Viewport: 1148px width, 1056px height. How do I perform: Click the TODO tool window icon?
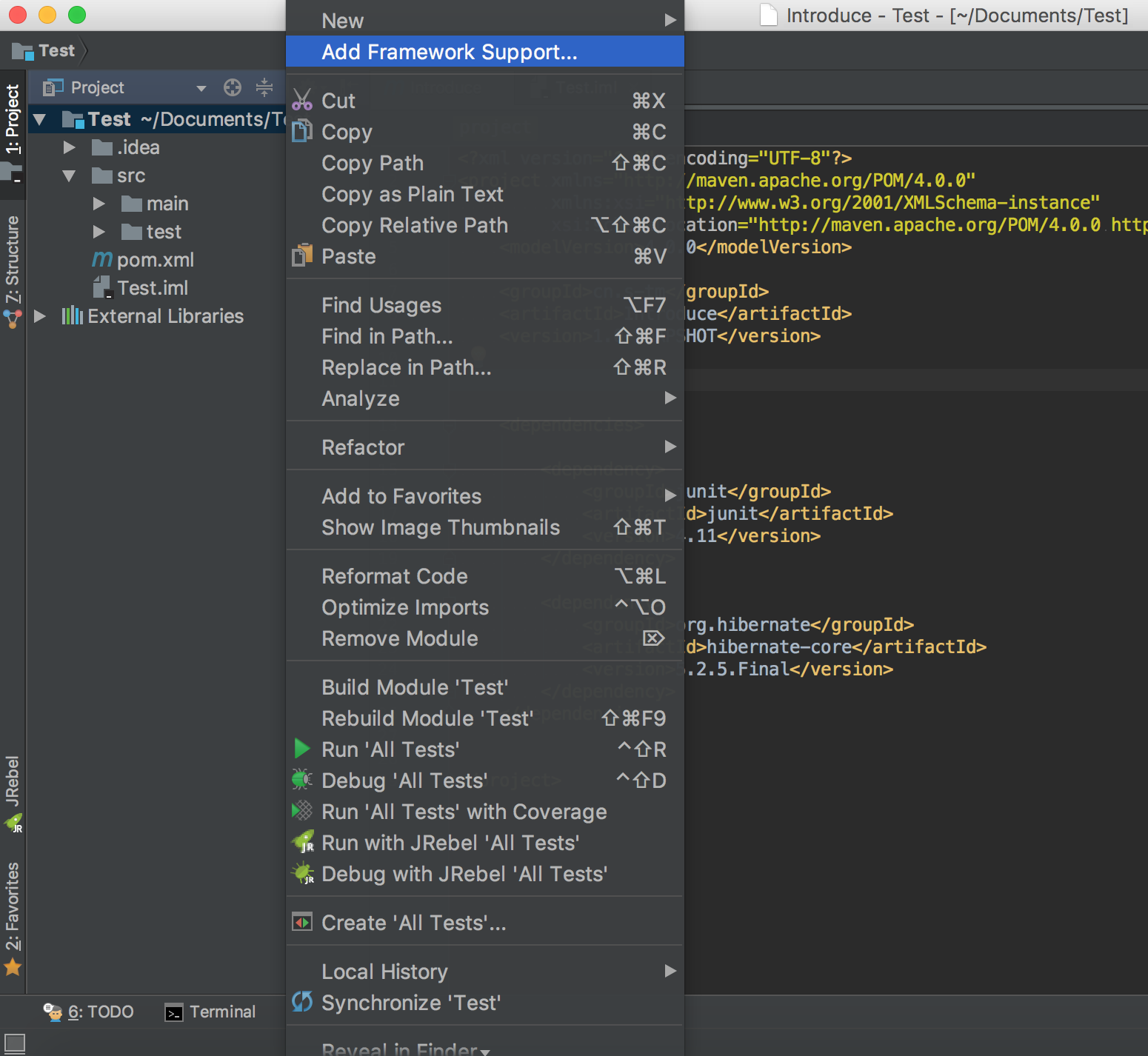pyautogui.click(x=53, y=1012)
